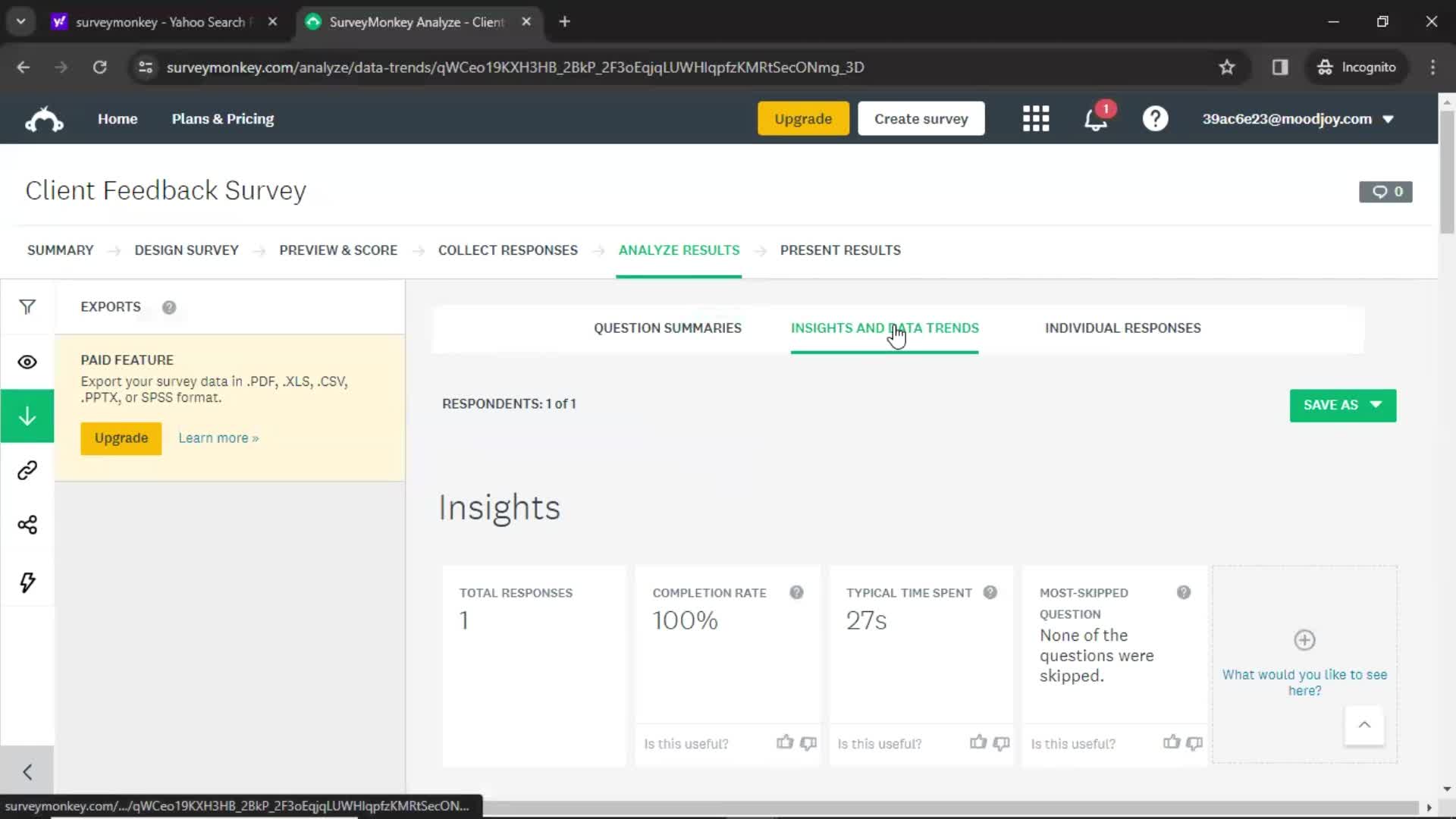Click the help question mark icon
The width and height of the screenshot is (1456, 819).
tap(1156, 119)
